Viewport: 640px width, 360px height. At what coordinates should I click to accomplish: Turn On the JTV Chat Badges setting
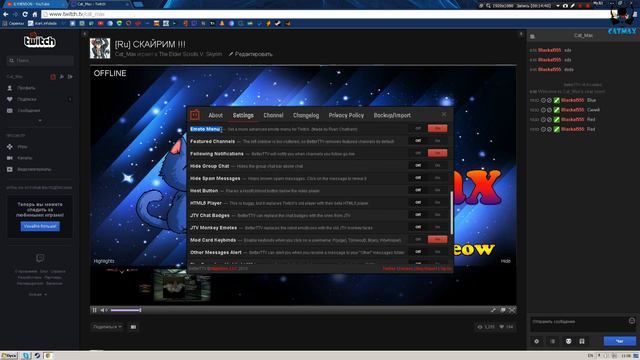[x=438, y=214]
